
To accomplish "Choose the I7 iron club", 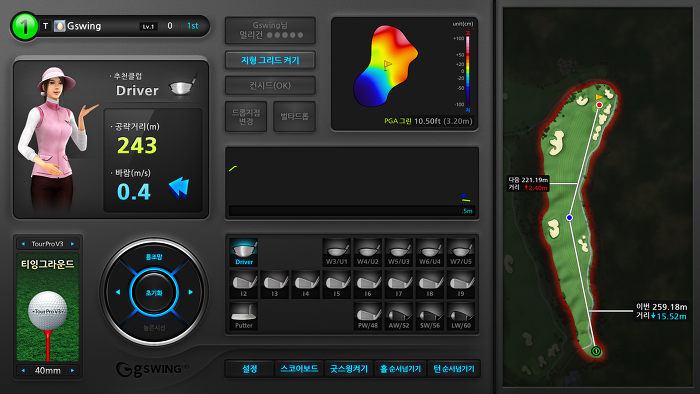I will 399,284.
